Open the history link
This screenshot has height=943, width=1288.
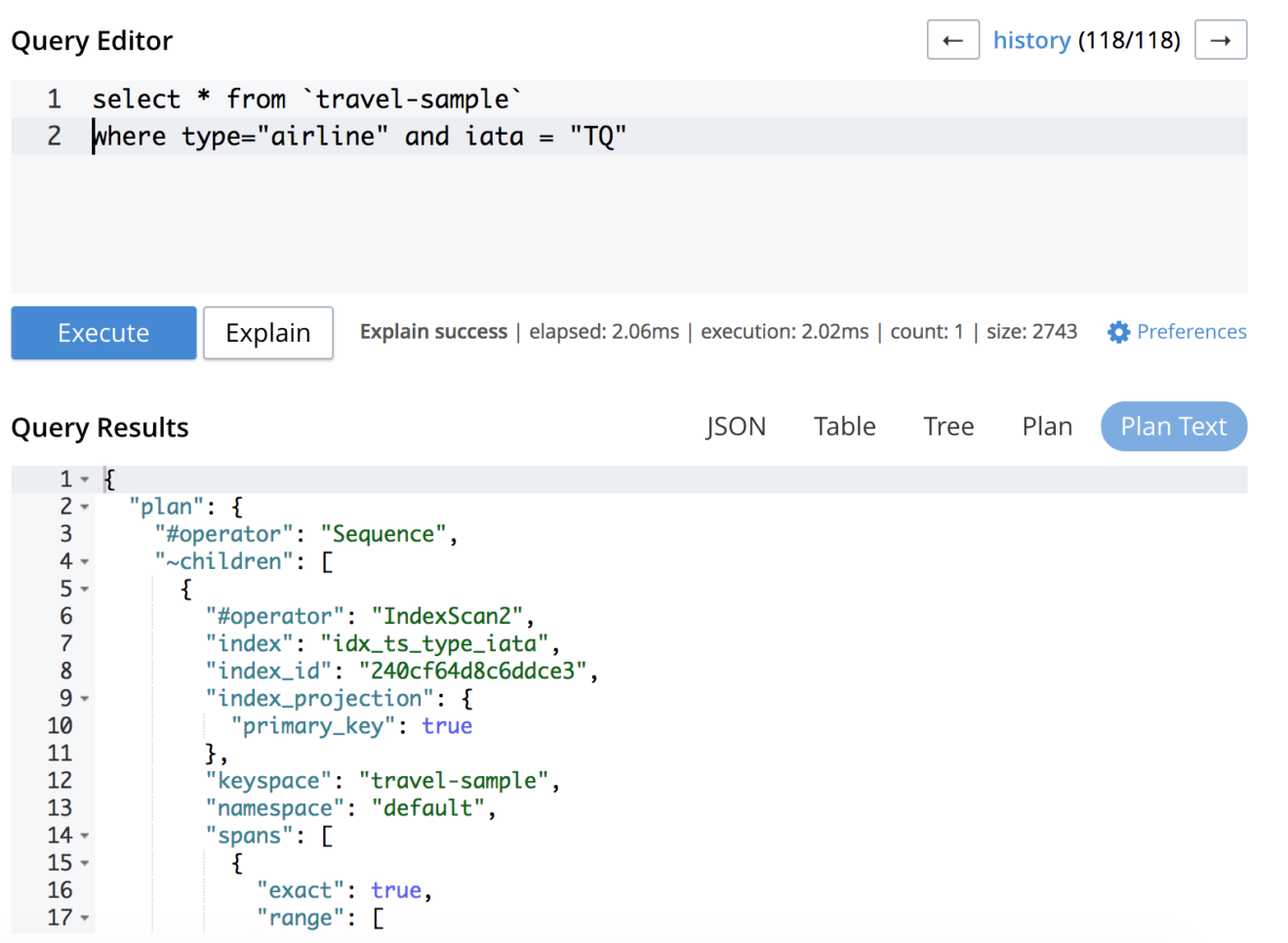click(1032, 40)
